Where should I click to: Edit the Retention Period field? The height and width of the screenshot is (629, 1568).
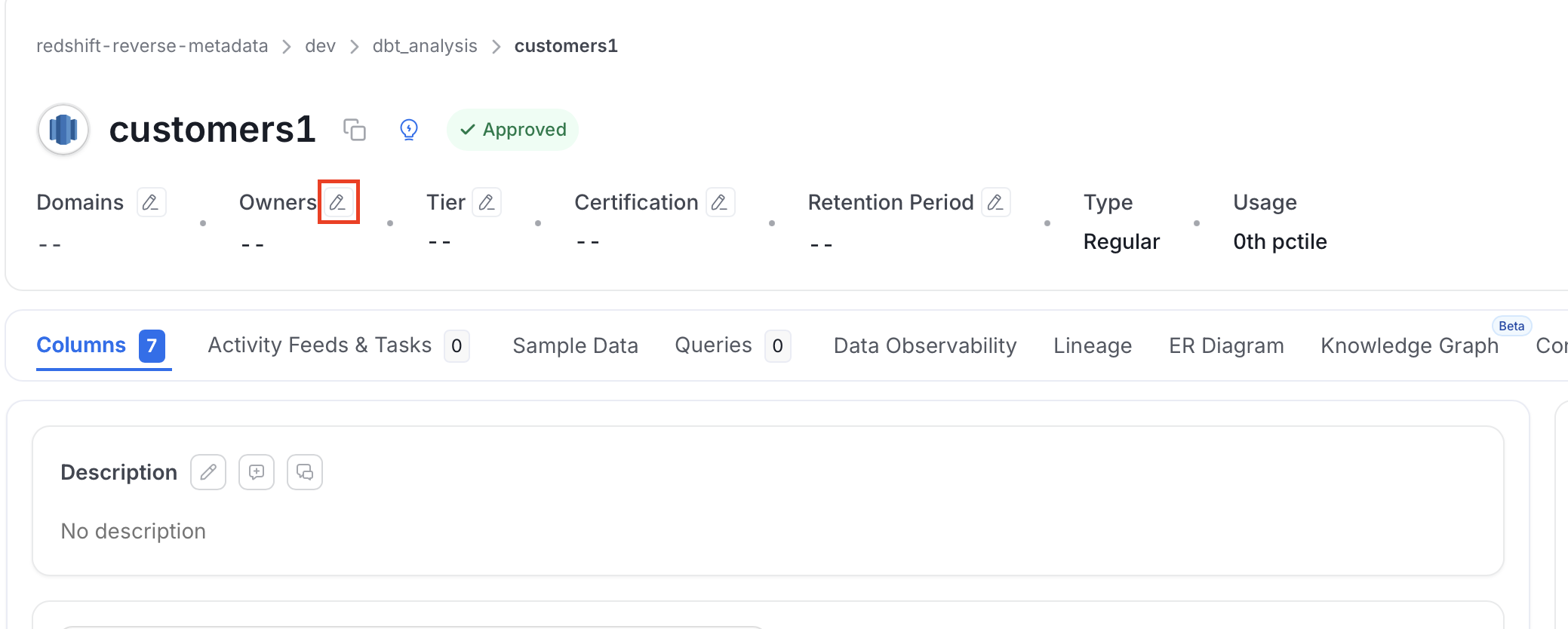coord(996,202)
